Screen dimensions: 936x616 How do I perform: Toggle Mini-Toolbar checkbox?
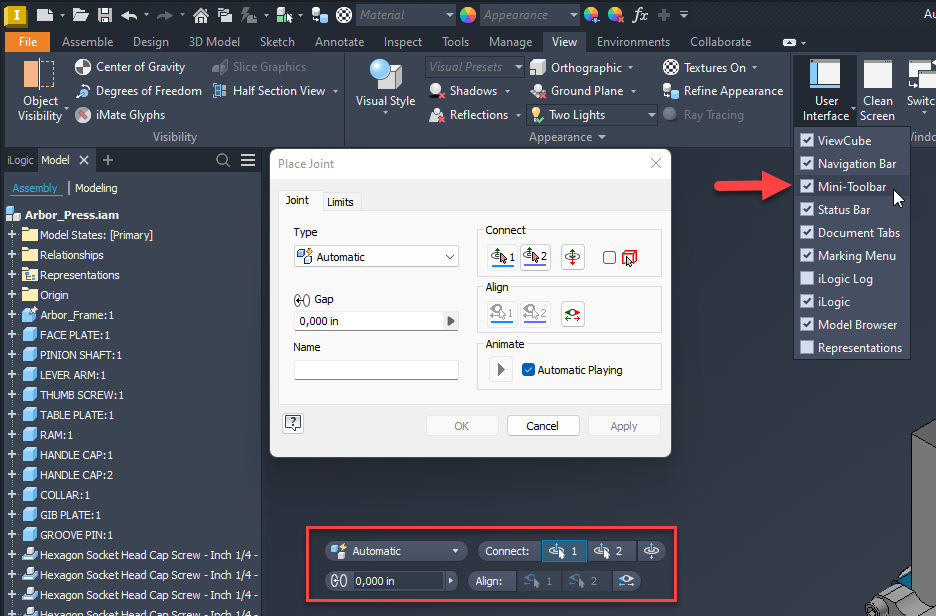[x=806, y=186]
